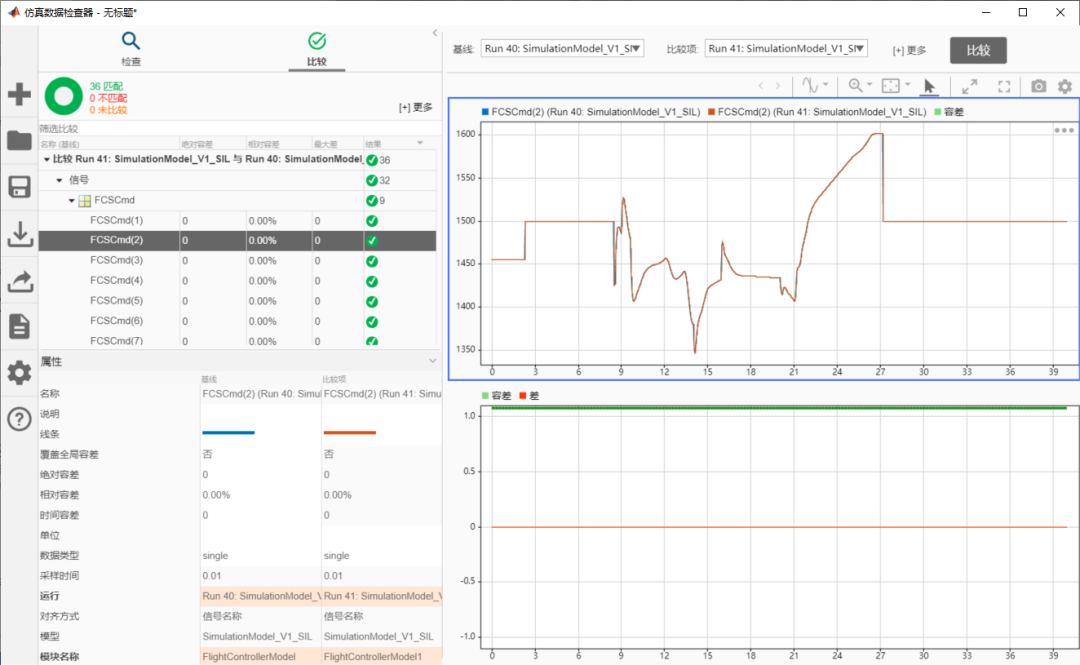Collapse left panel with top chevron

click(435, 32)
